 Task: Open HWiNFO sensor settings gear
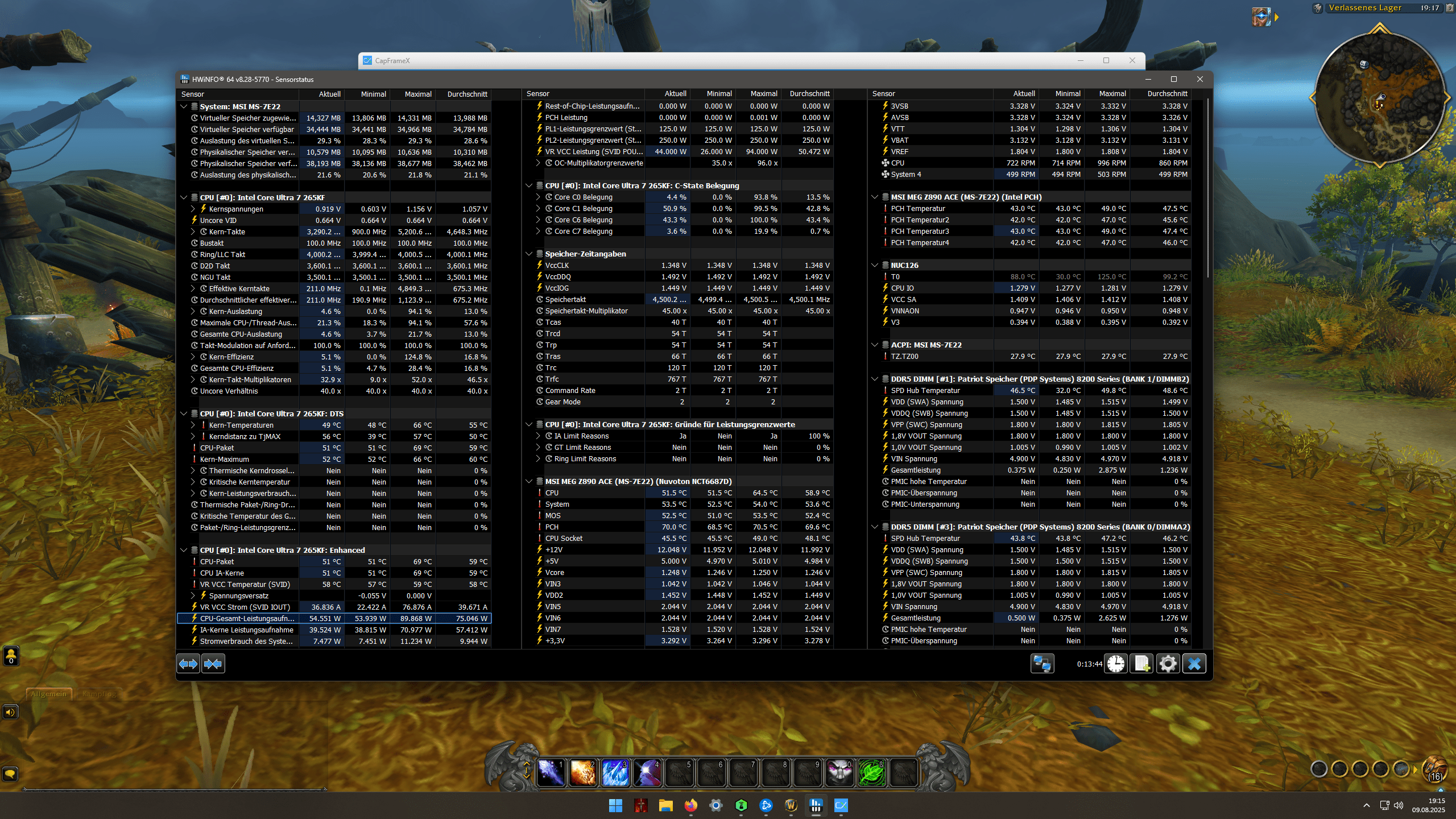click(1168, 664)
